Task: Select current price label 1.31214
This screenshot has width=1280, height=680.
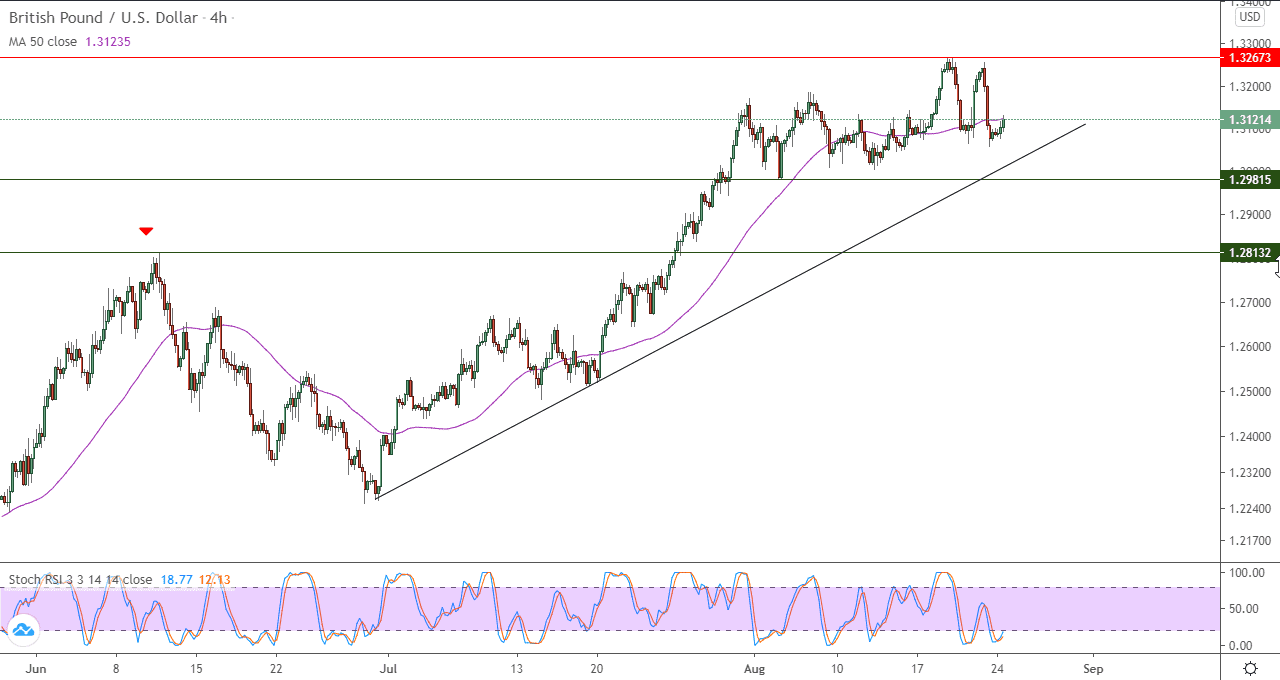Action: coord(1250,120)
